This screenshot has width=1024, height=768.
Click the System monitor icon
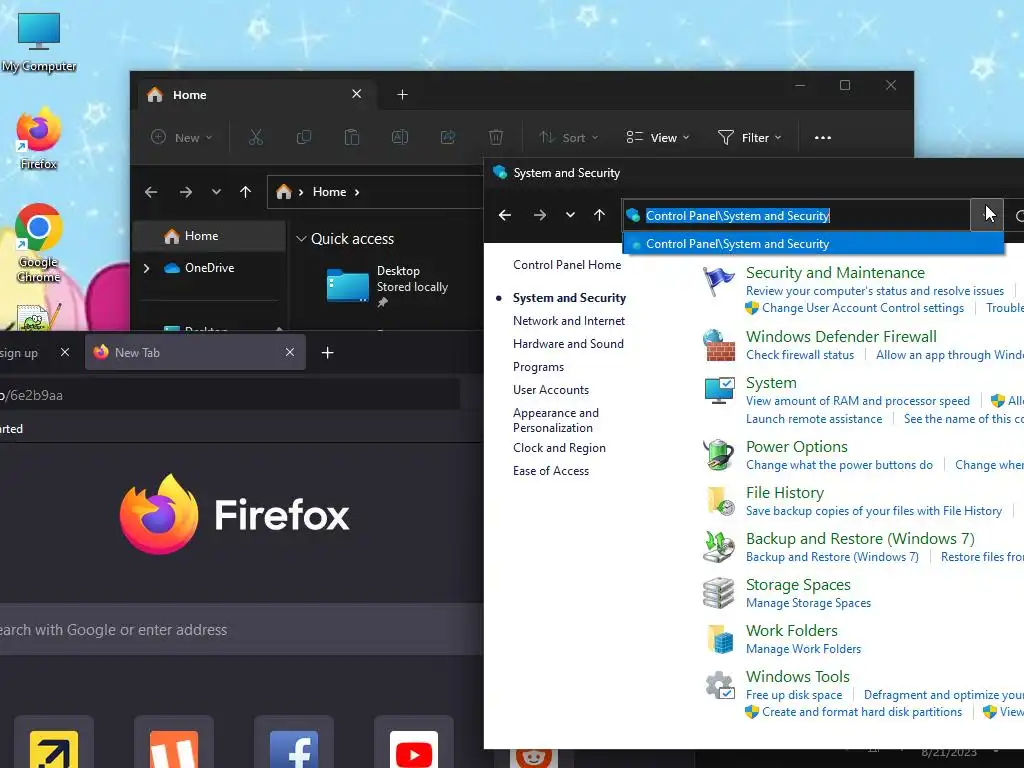click(719, 391)
